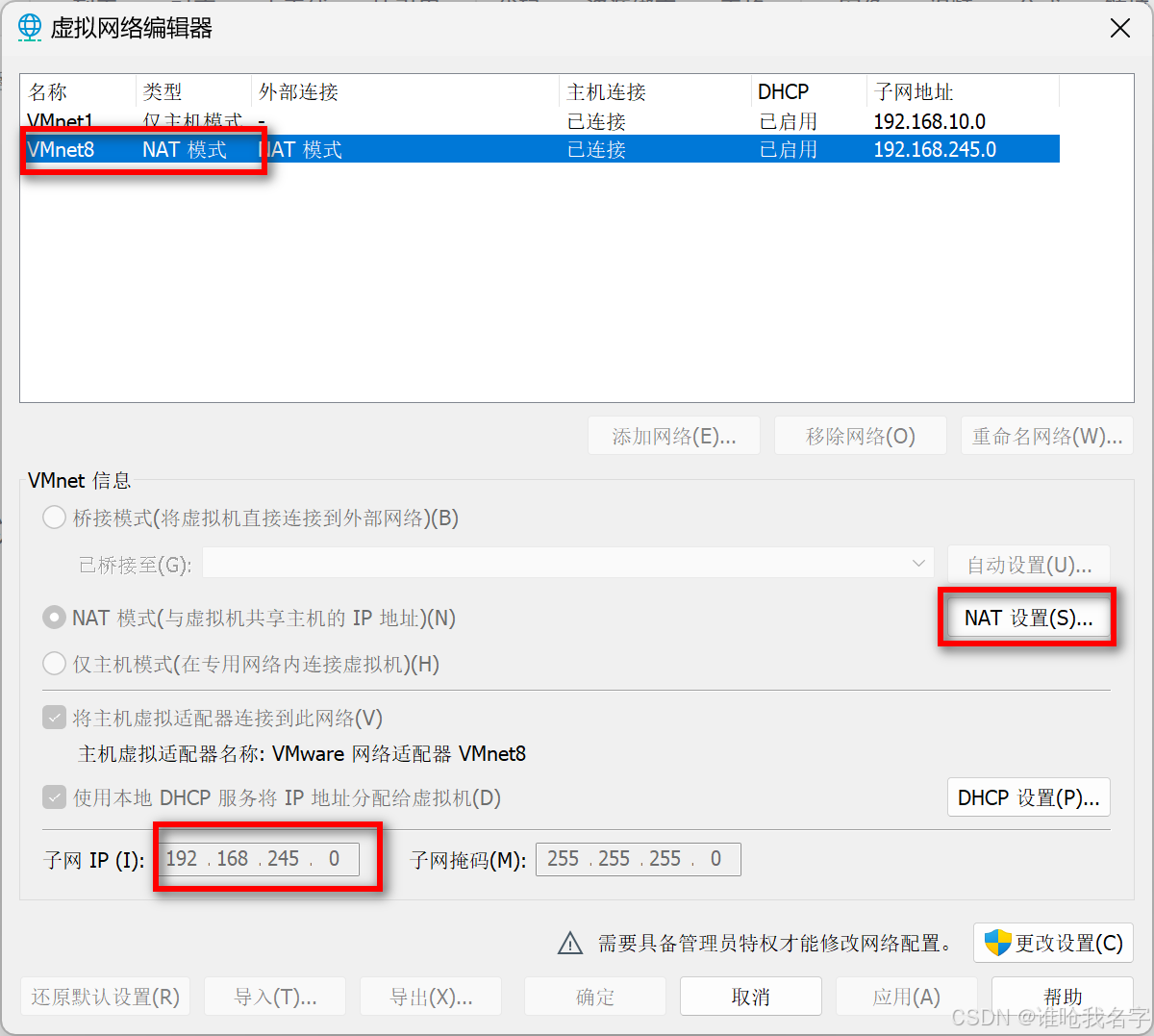This screenshot has height=1036, width=1154.
Task: Click the 子网地址 column header
Action: click(963, 92)
